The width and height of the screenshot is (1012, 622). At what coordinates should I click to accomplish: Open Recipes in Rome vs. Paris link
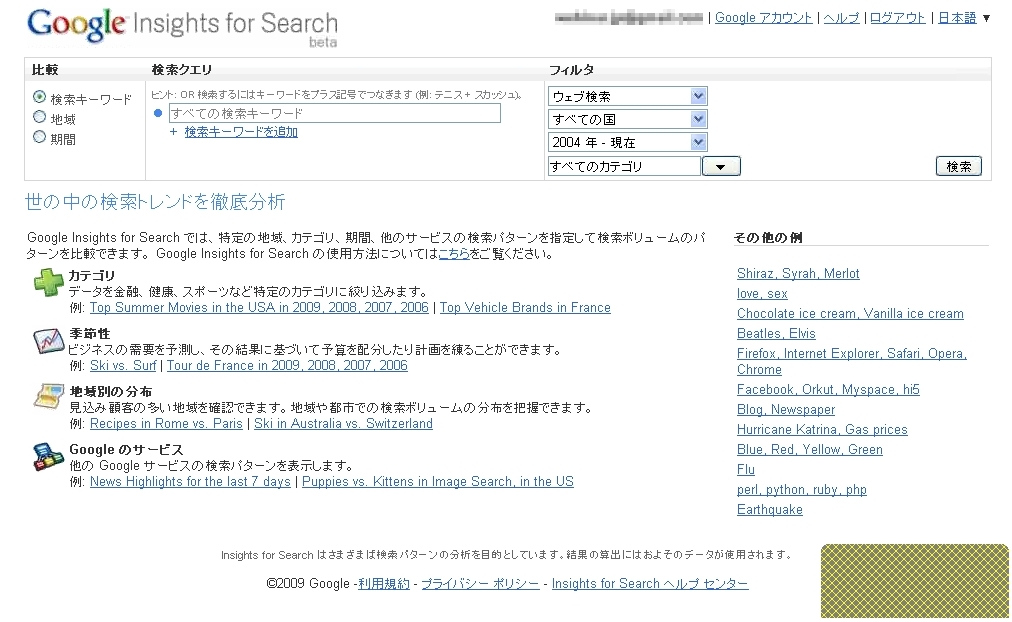click(x=166, y=424)
